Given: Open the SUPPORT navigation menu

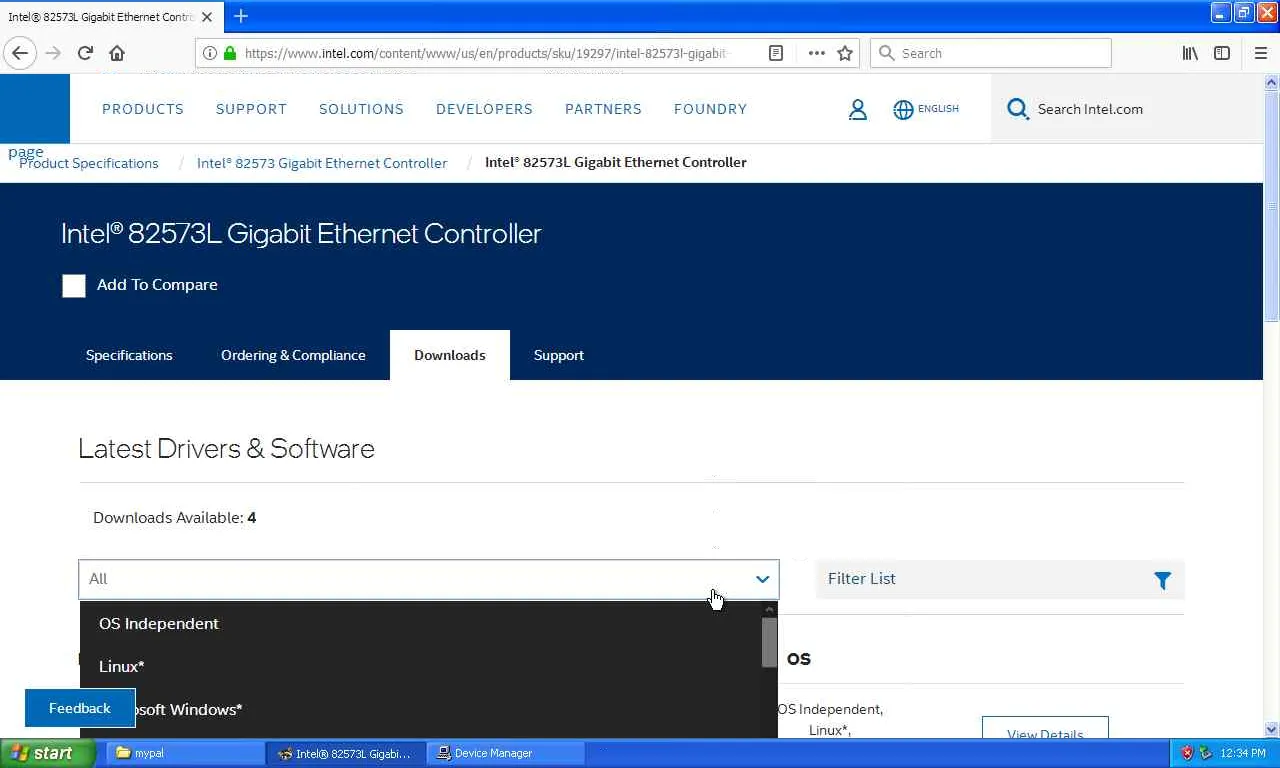Looking at the screenshot, I should tap(251, 109).
